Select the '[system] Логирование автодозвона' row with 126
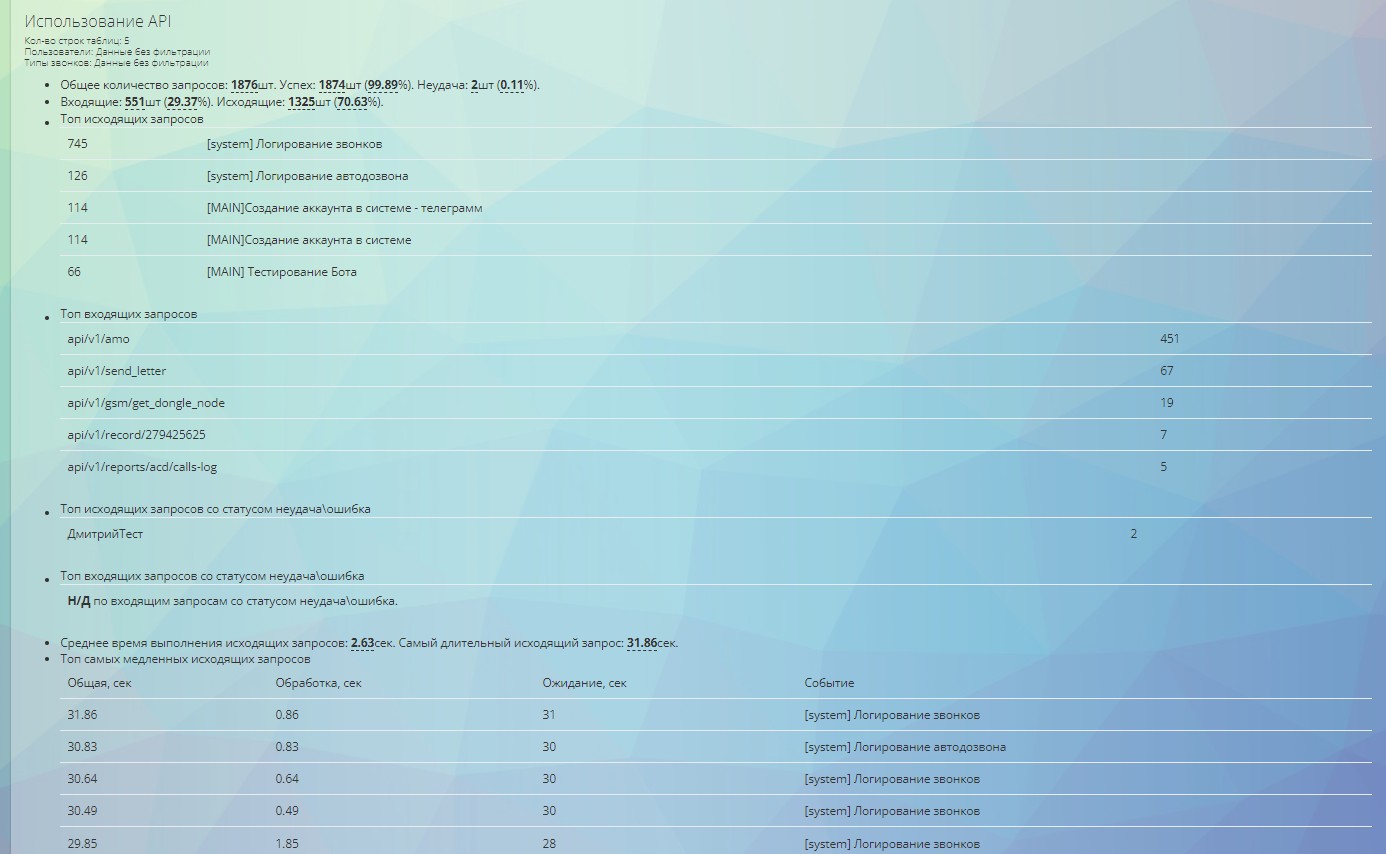This screenshot has width=1386, height=854. click(x=307, y=176)
